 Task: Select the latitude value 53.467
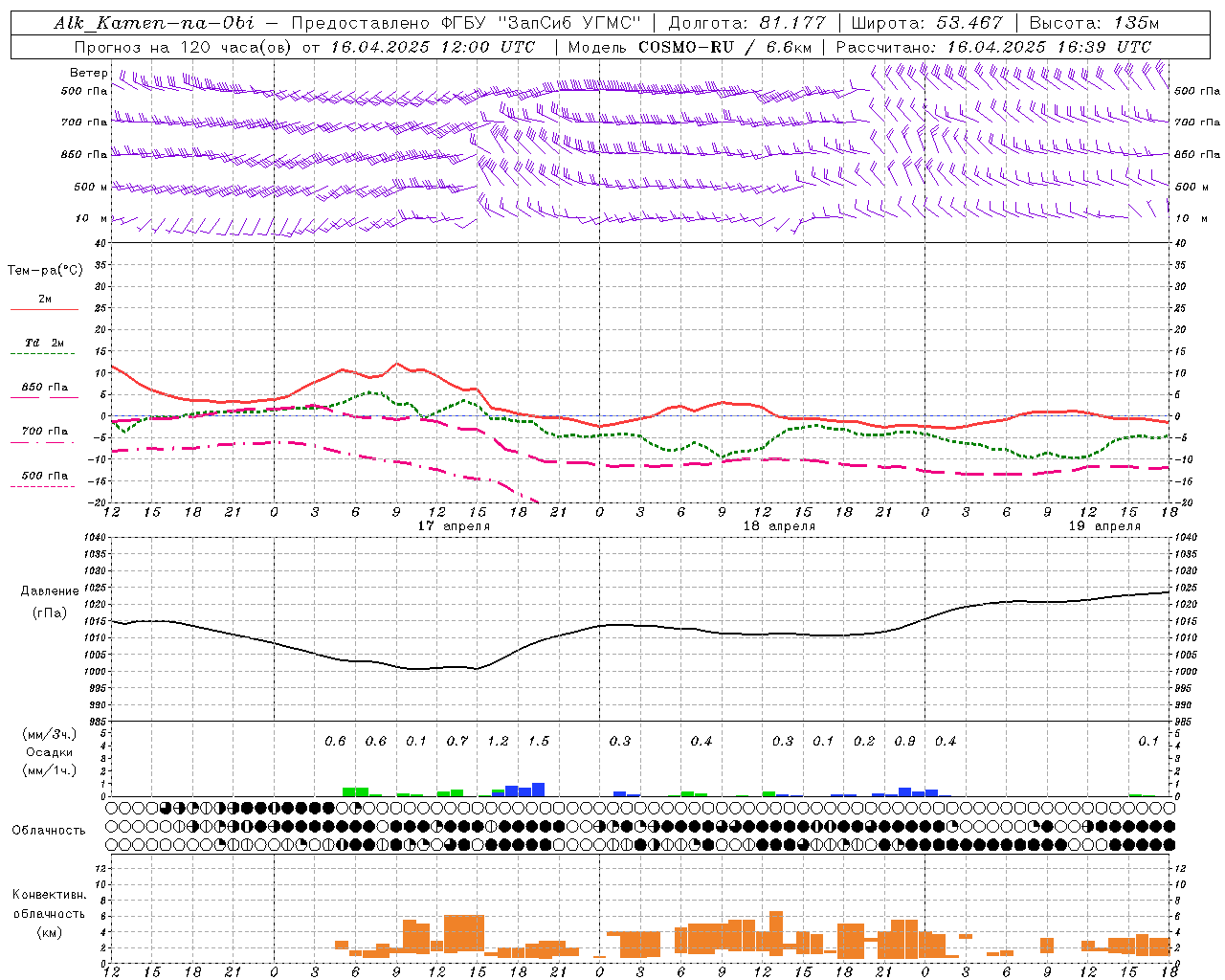pos(969,23)
